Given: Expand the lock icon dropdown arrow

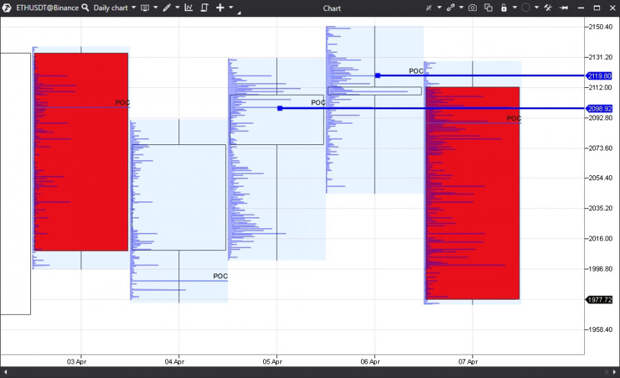Looking at the screenshot, I should [514, 8].
